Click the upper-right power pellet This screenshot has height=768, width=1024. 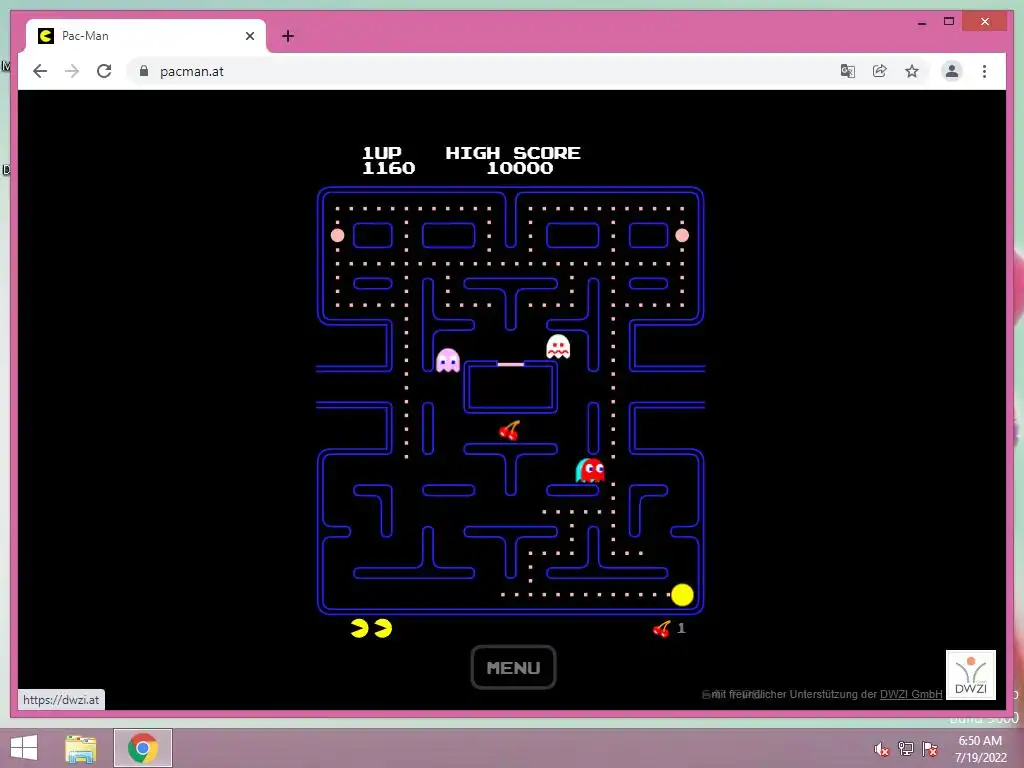tap(682, 235)
